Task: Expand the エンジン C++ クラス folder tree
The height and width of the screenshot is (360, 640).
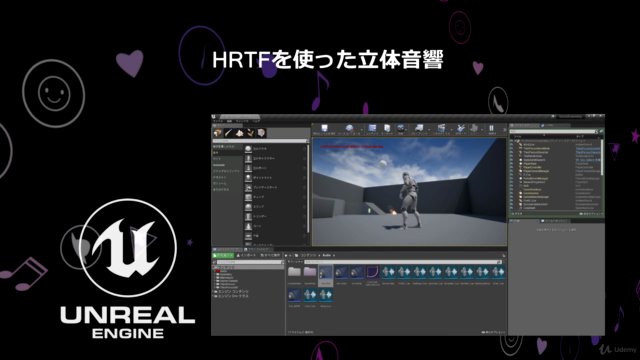Action: [x=214, y=296]
